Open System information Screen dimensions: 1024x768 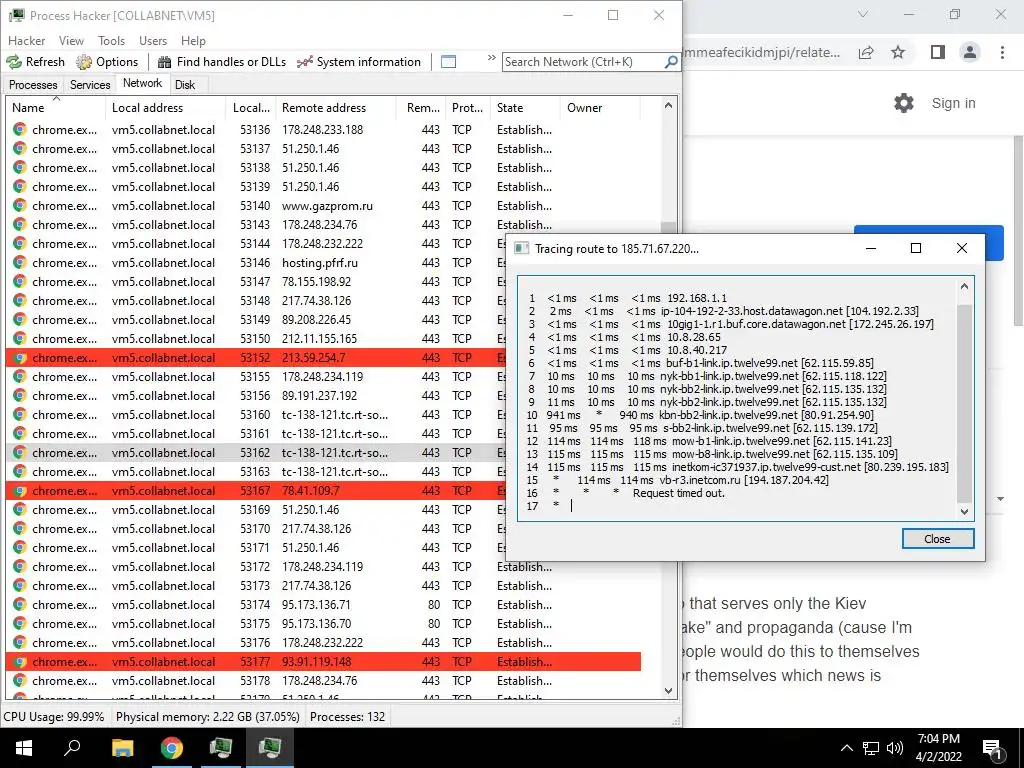click(359, 62)
